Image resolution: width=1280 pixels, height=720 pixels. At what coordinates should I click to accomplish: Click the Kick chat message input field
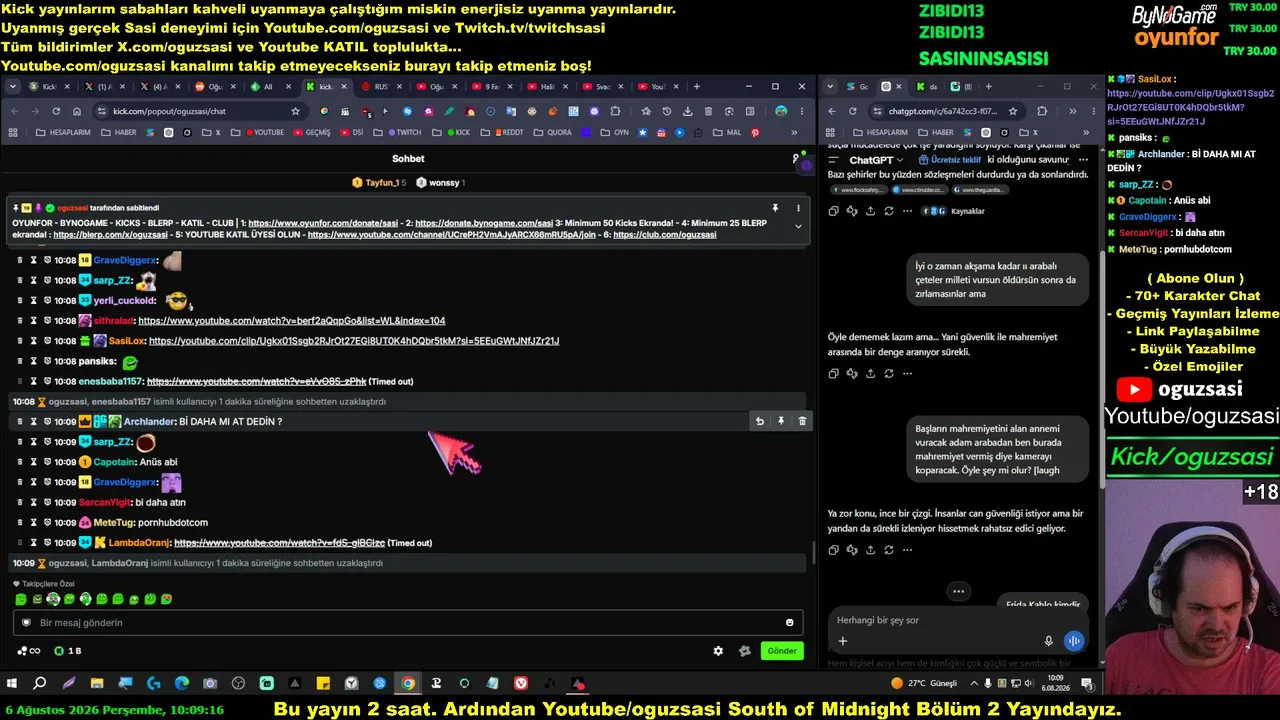point(408,623)
